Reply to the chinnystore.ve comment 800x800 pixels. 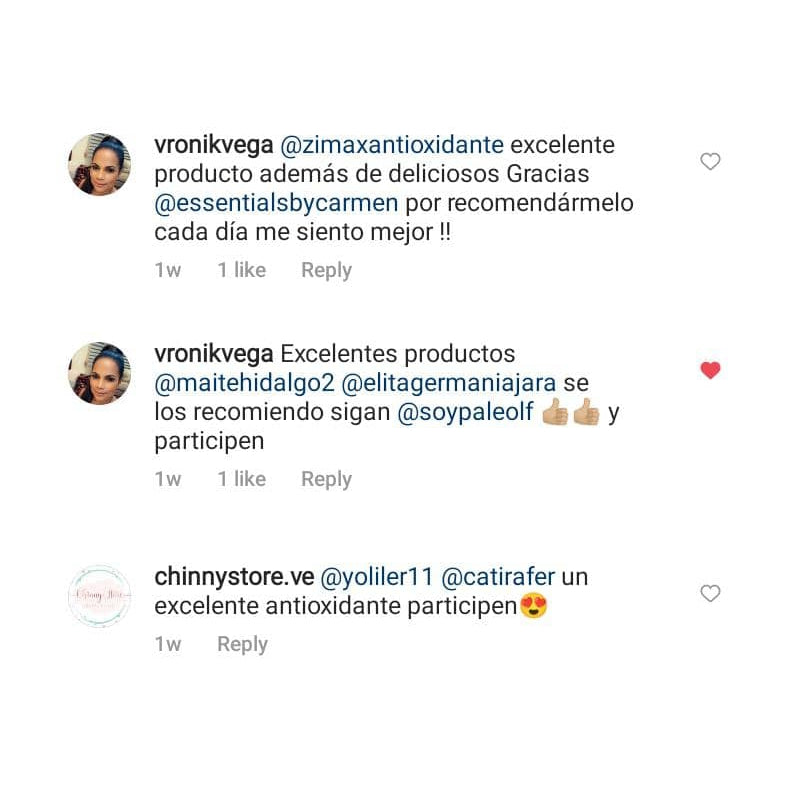tap(242, 644)
